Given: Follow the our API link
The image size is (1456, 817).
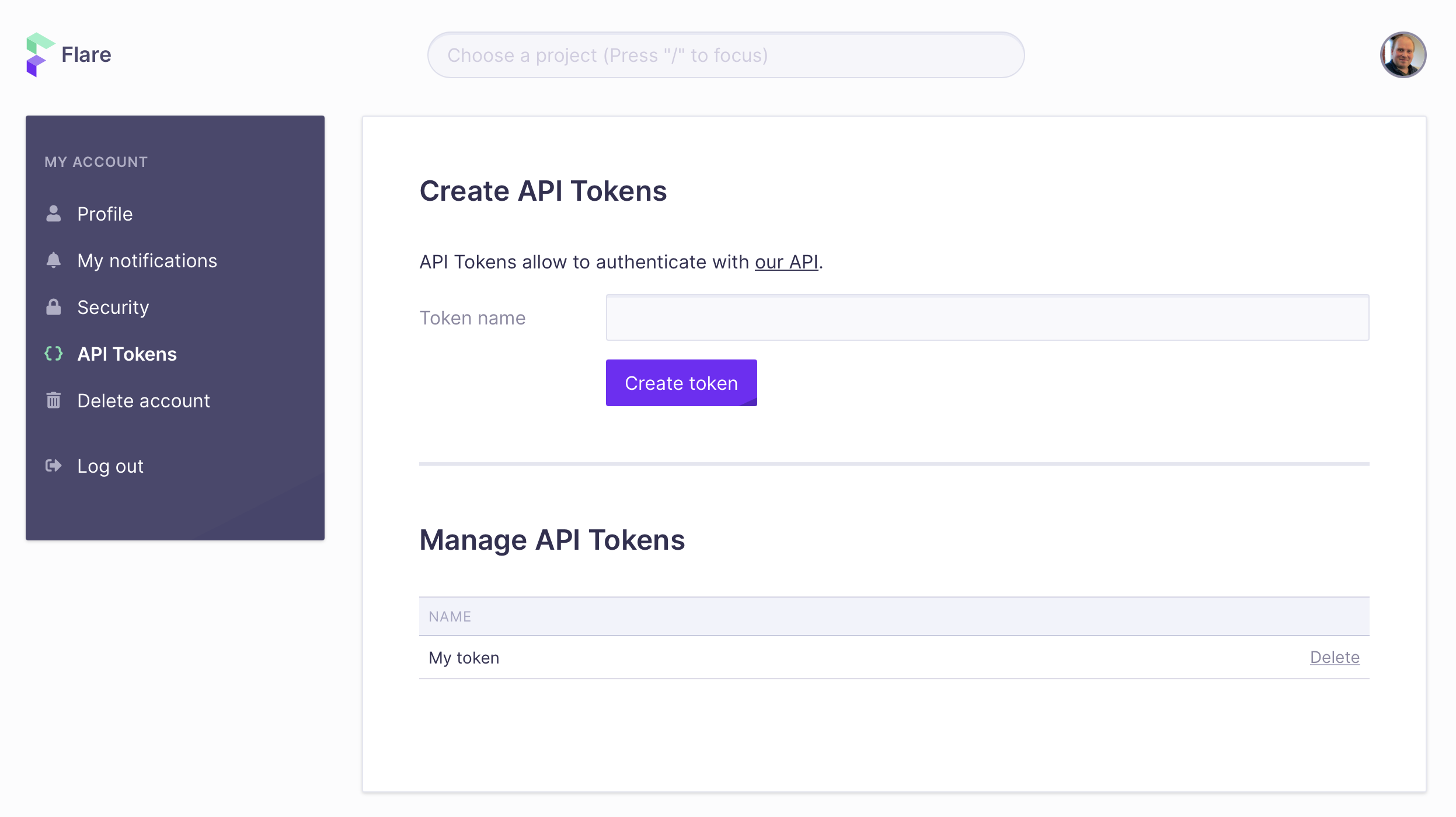Looking at the screenshot, I should tap(786, 262).
